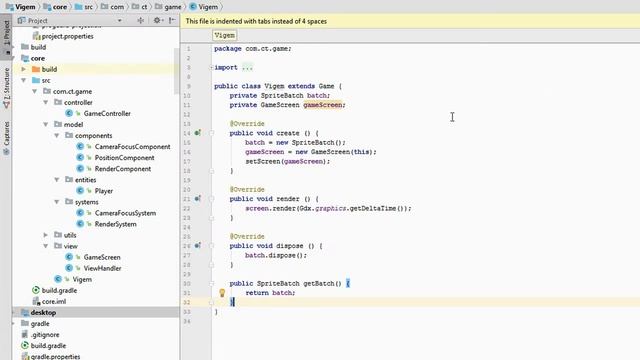Click GameScreen class icon in tree
The image size is (640, 360).
pos(69,257)
